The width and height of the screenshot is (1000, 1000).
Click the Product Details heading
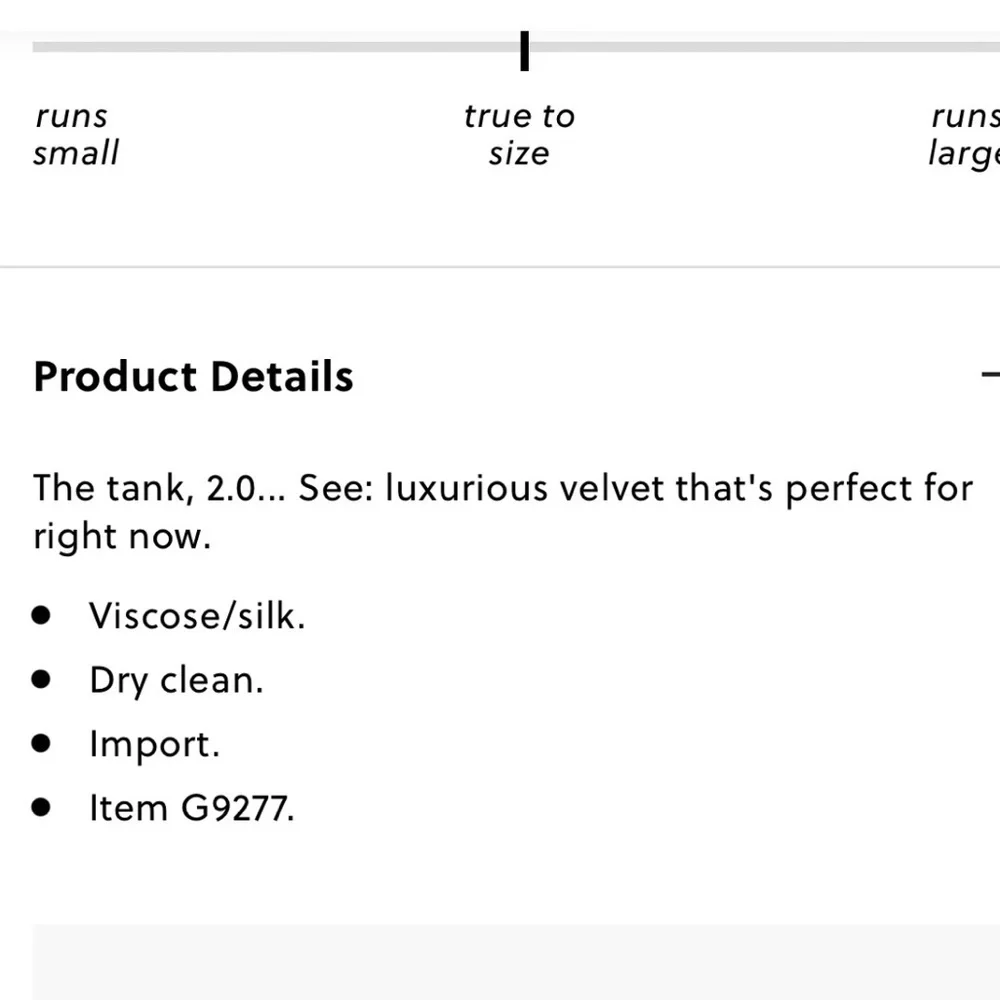(x=193, y=376)
